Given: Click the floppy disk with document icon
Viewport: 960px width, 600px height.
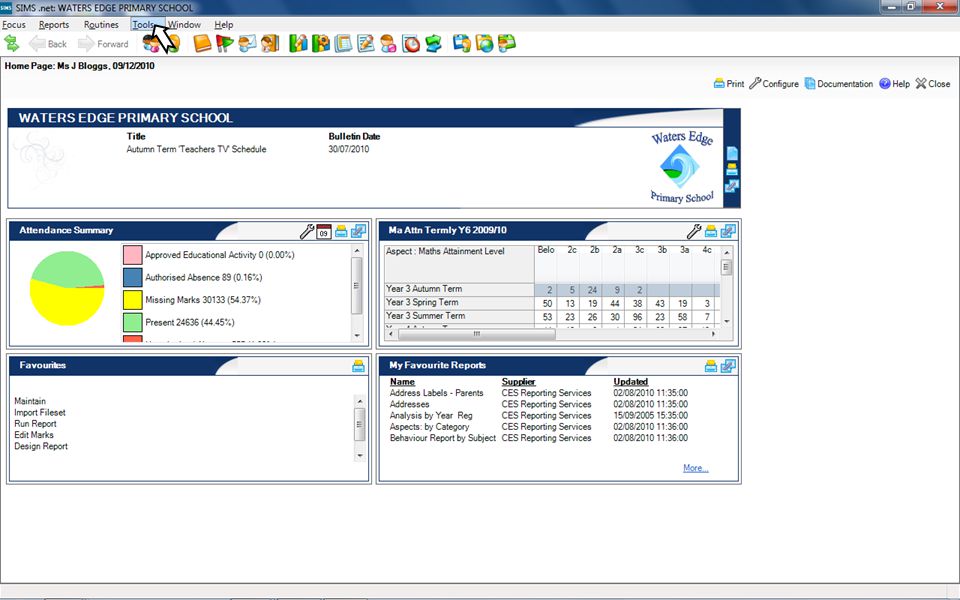Looking at the screenshot, I should [462, 43].
